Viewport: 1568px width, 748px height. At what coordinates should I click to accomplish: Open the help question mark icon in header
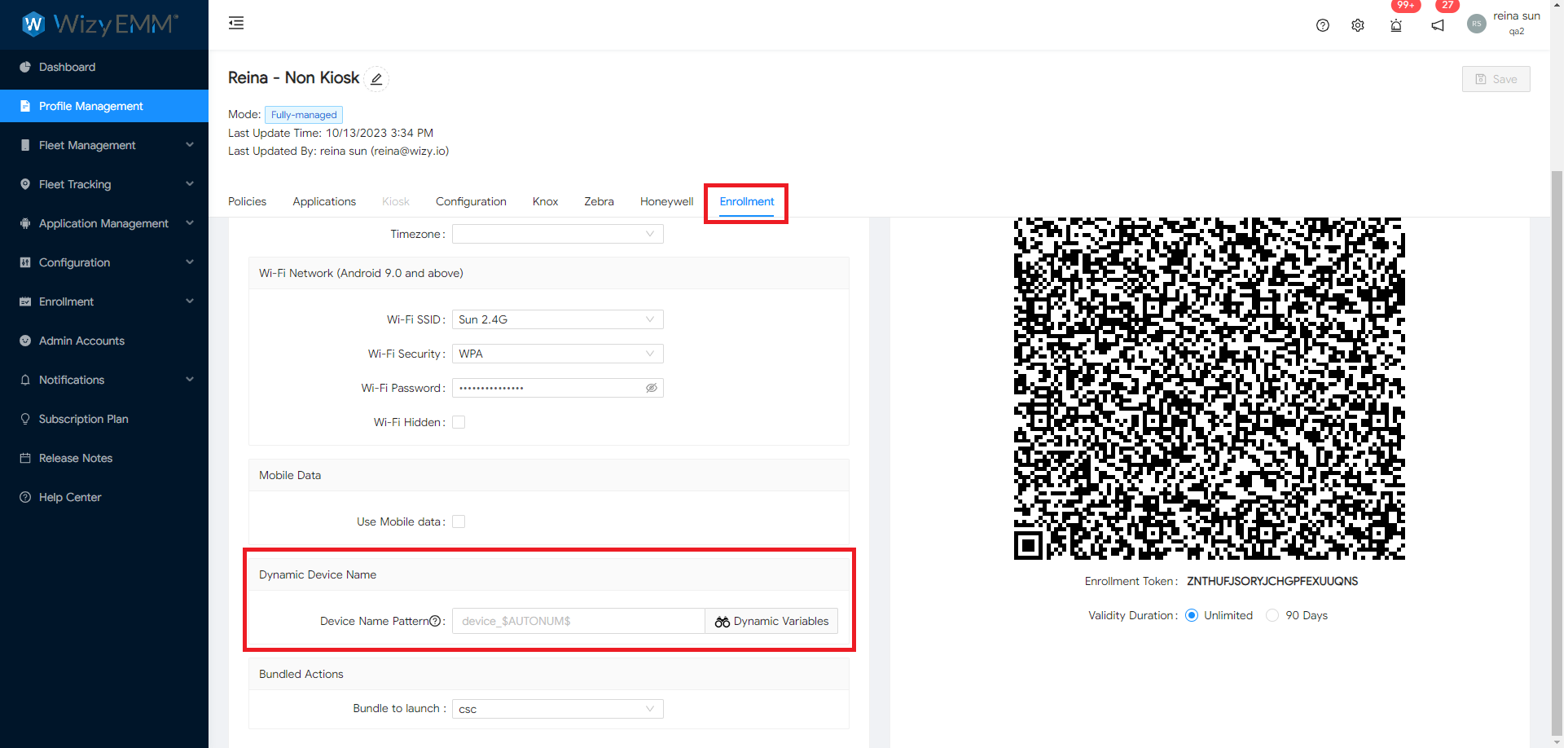coord(1323,25)
